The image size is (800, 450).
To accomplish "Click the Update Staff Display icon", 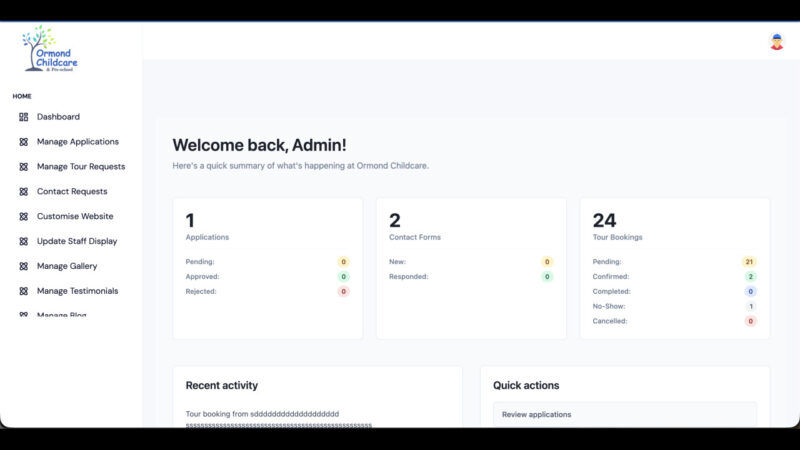I will click(24, 241).
